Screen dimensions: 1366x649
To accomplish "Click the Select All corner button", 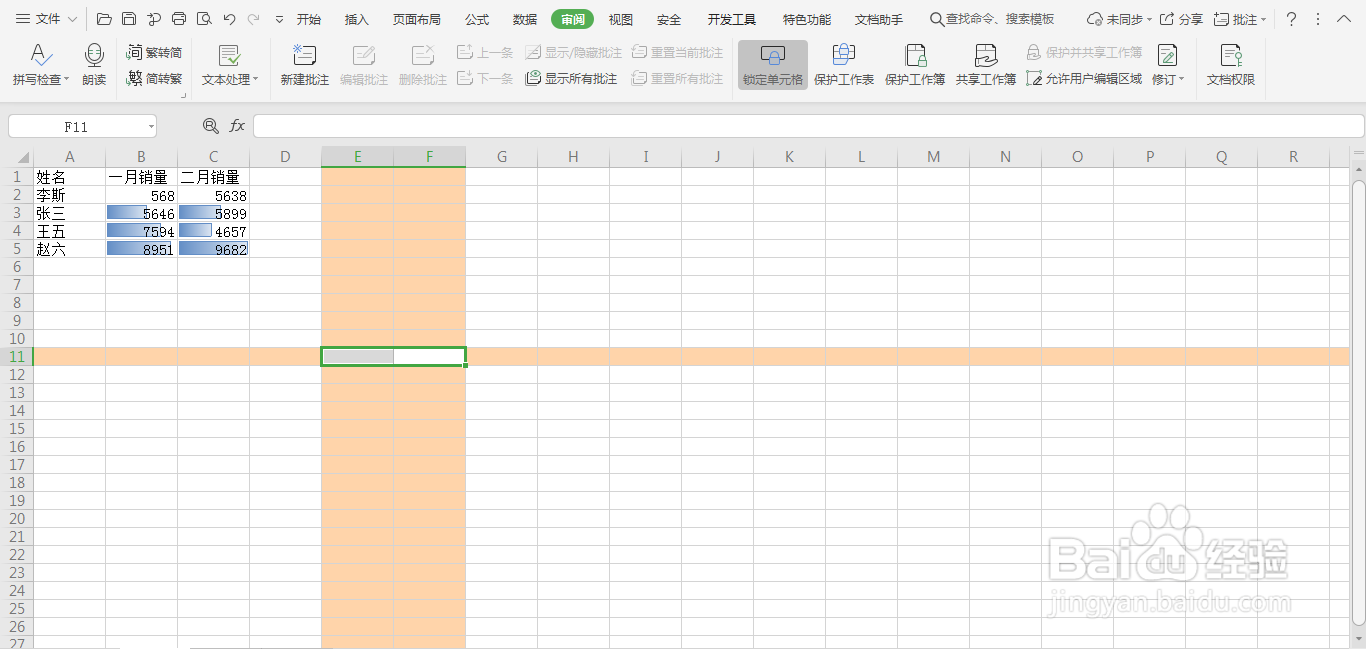I will pos(16,156).
